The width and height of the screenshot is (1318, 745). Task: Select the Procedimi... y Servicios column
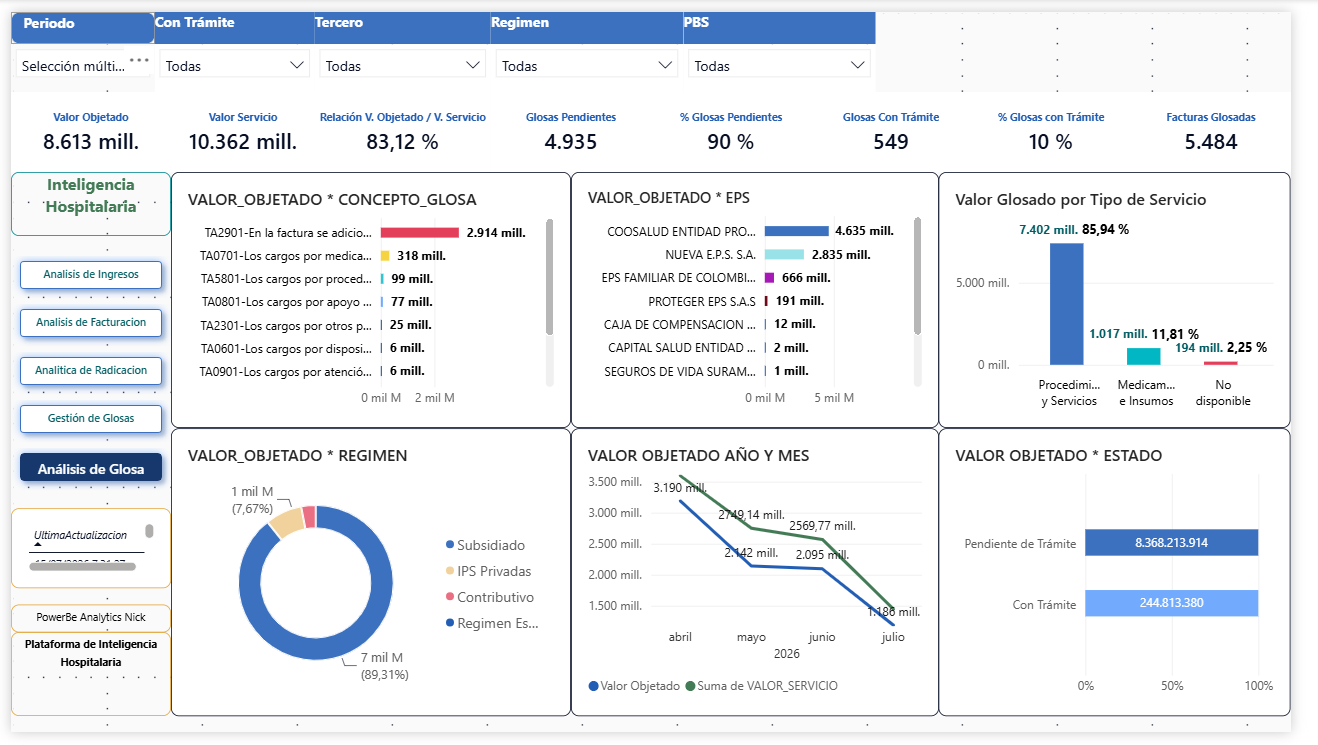coord(1066,304)
